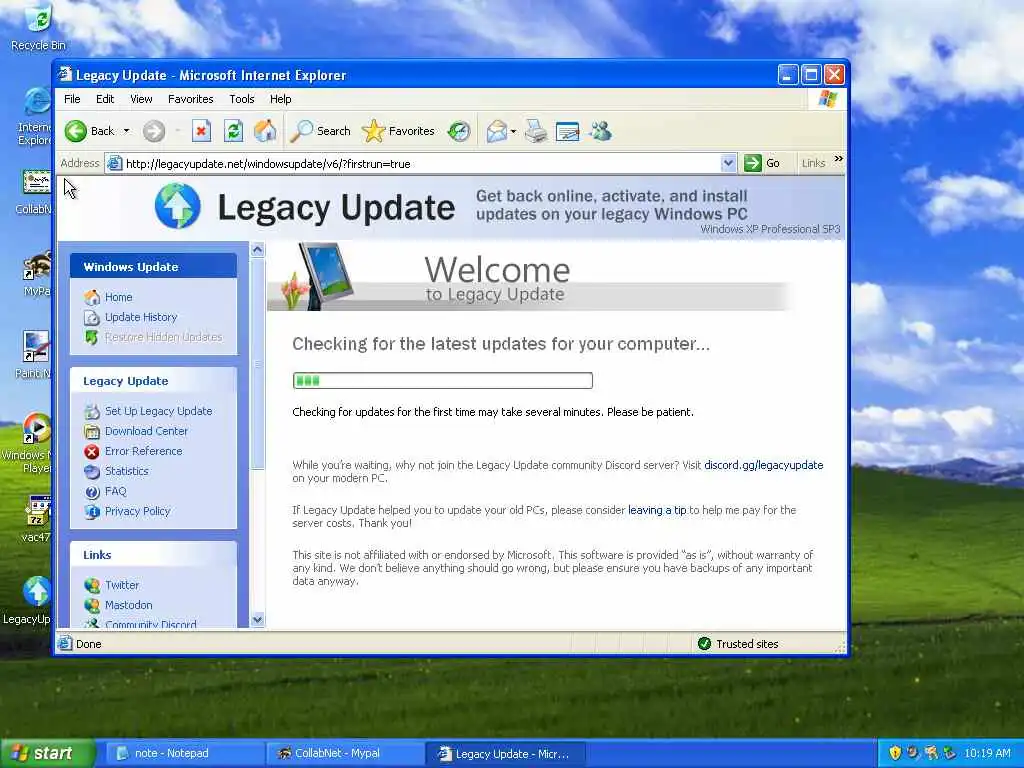This screenshot has width=1024, height=768.
Task: Open Download Center sidebar link
Action: coord(146,431)
